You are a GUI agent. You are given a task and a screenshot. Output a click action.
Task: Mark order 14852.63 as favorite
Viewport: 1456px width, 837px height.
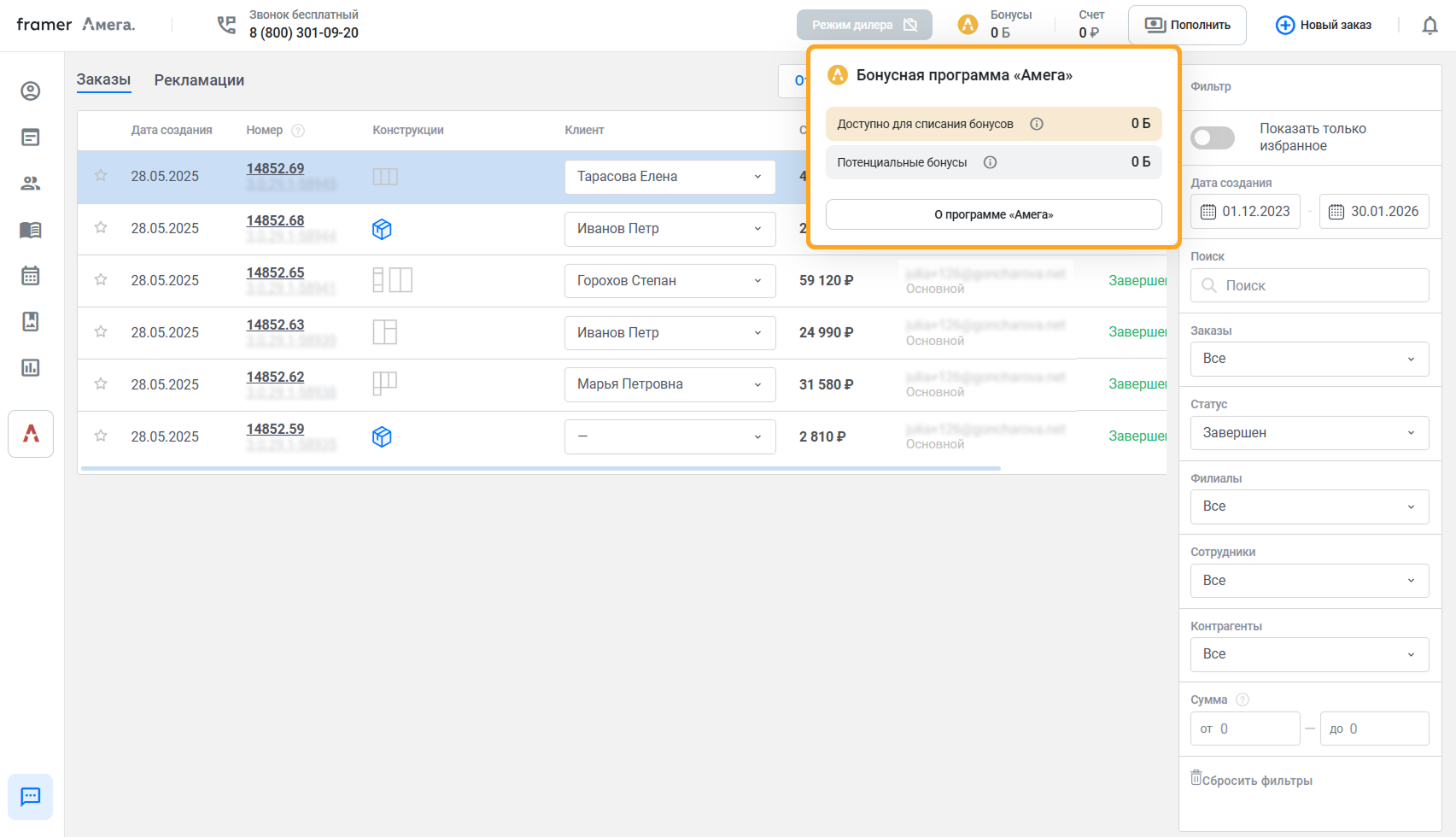(x=101, y=332)
